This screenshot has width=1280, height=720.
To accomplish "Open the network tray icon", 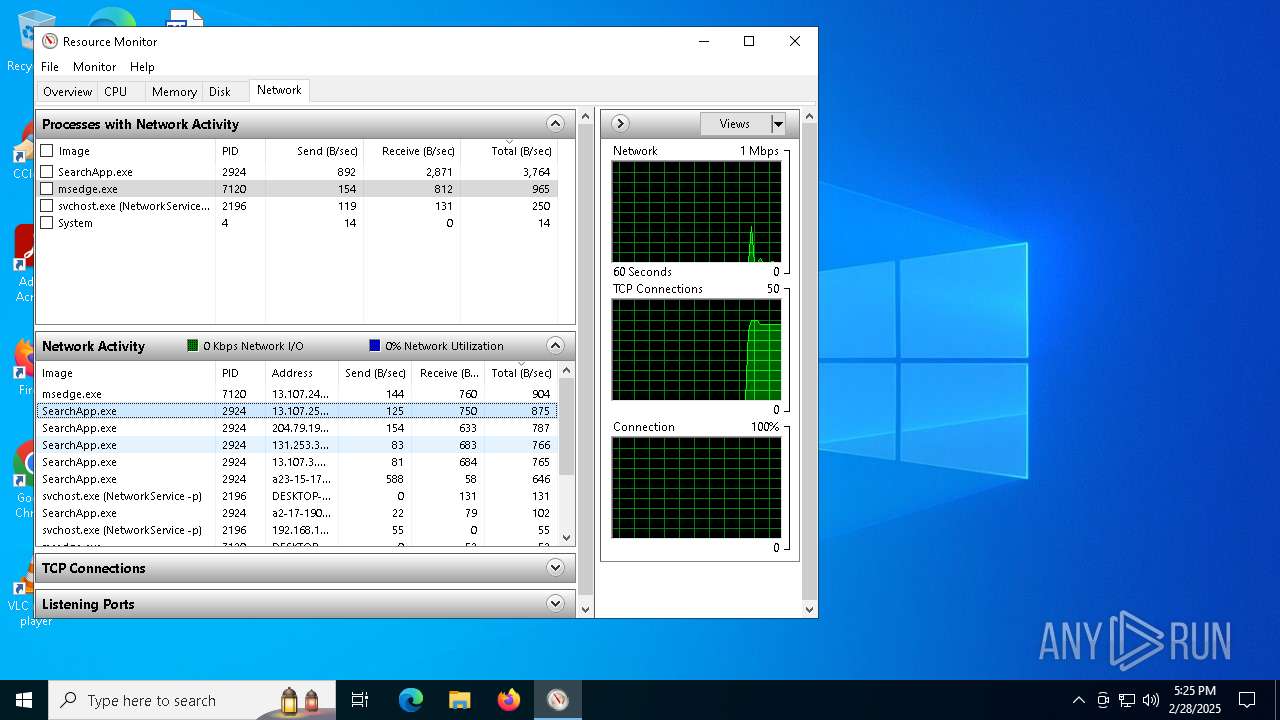I will coord(1127,700).
